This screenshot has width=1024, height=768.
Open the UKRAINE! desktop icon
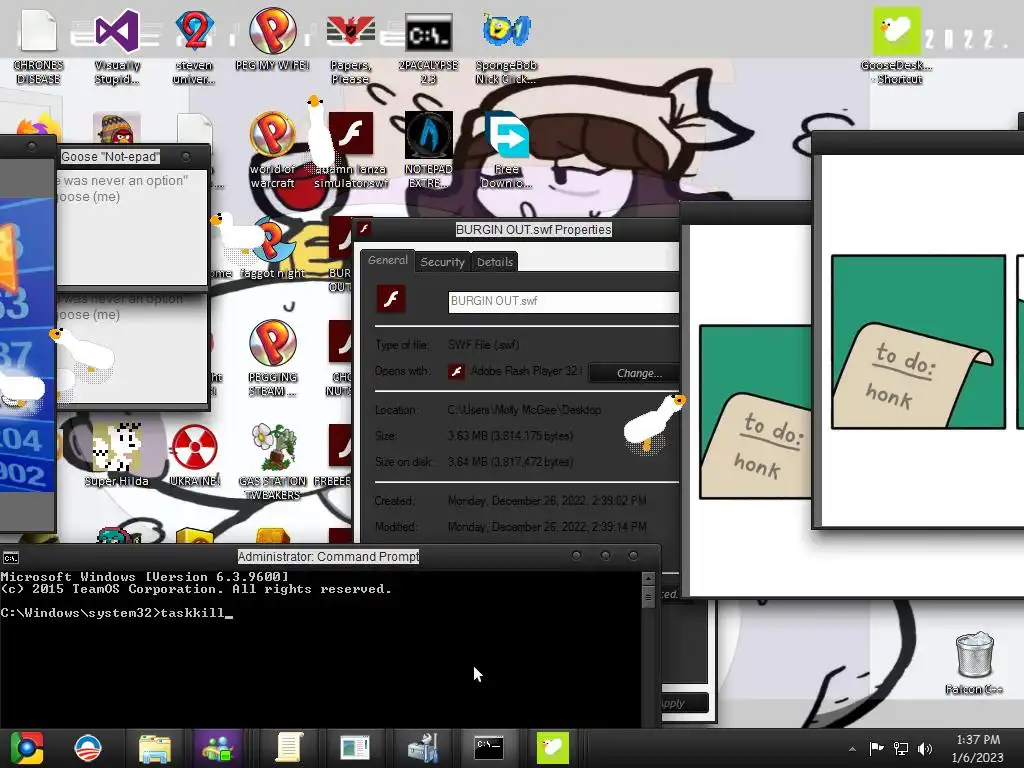click(195, 455)
